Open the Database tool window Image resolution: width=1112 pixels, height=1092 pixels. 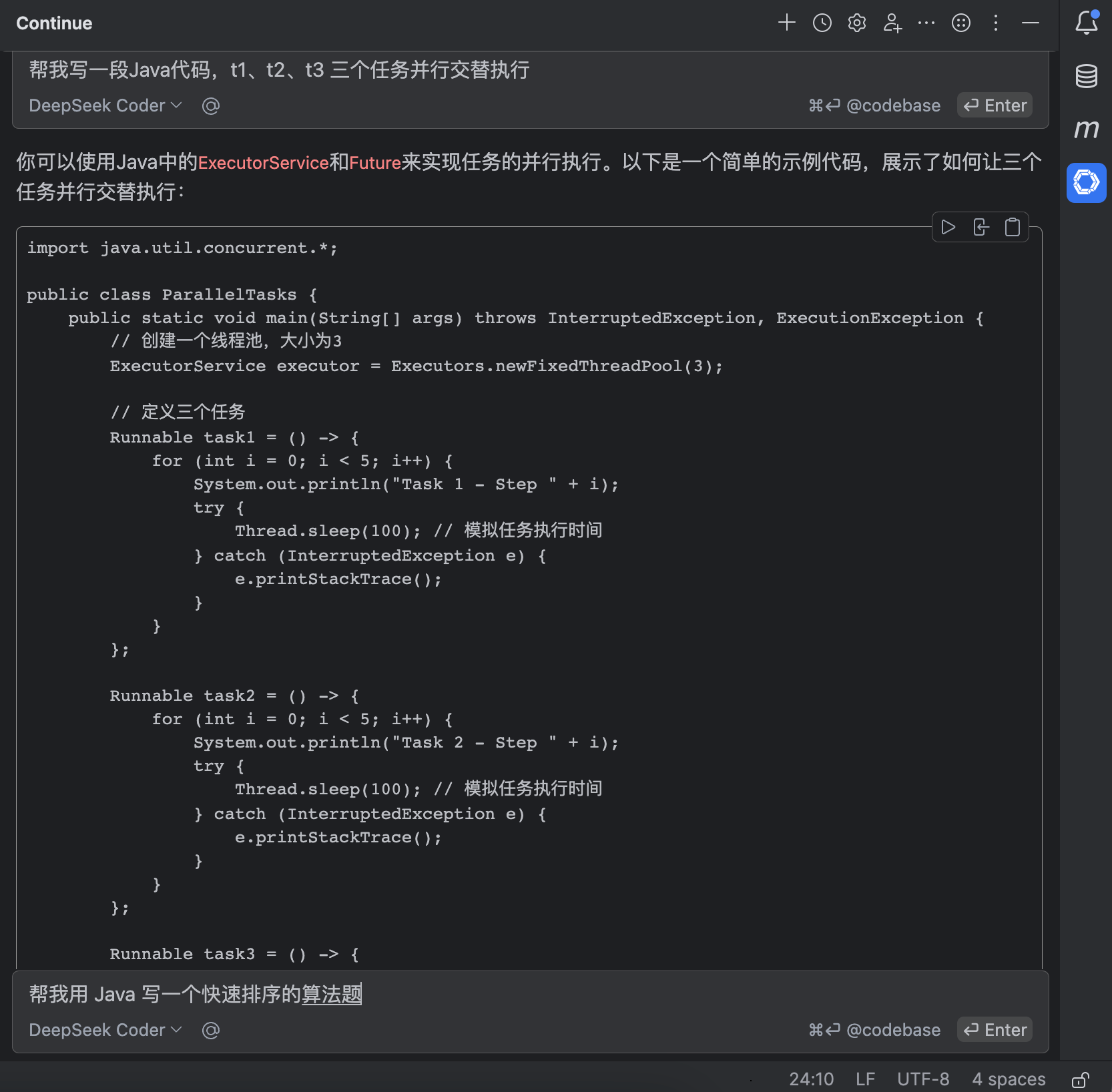pos(1087,76)
